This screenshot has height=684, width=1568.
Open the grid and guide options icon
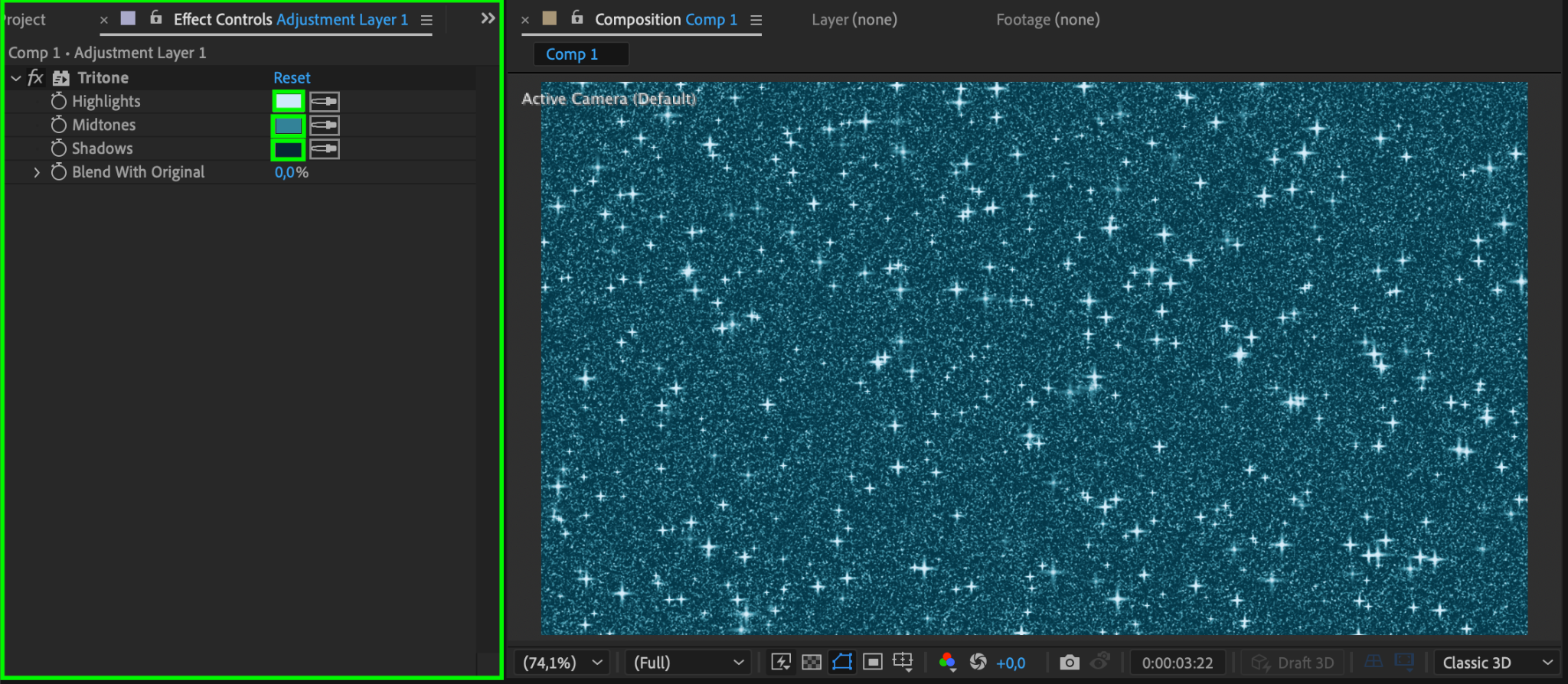tap(903, 663)
